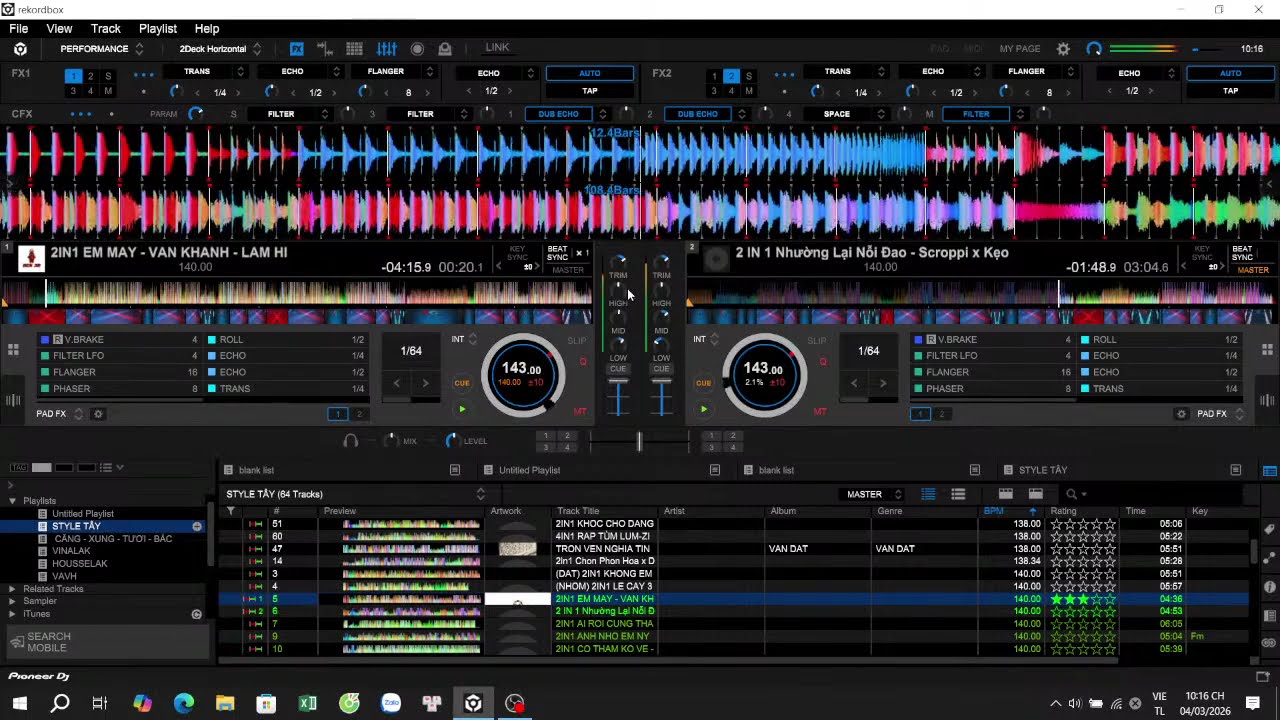Switch browser to list view icon
Image resolution: width=1280 pixels, height=720 pixels.
coord(928,494)
